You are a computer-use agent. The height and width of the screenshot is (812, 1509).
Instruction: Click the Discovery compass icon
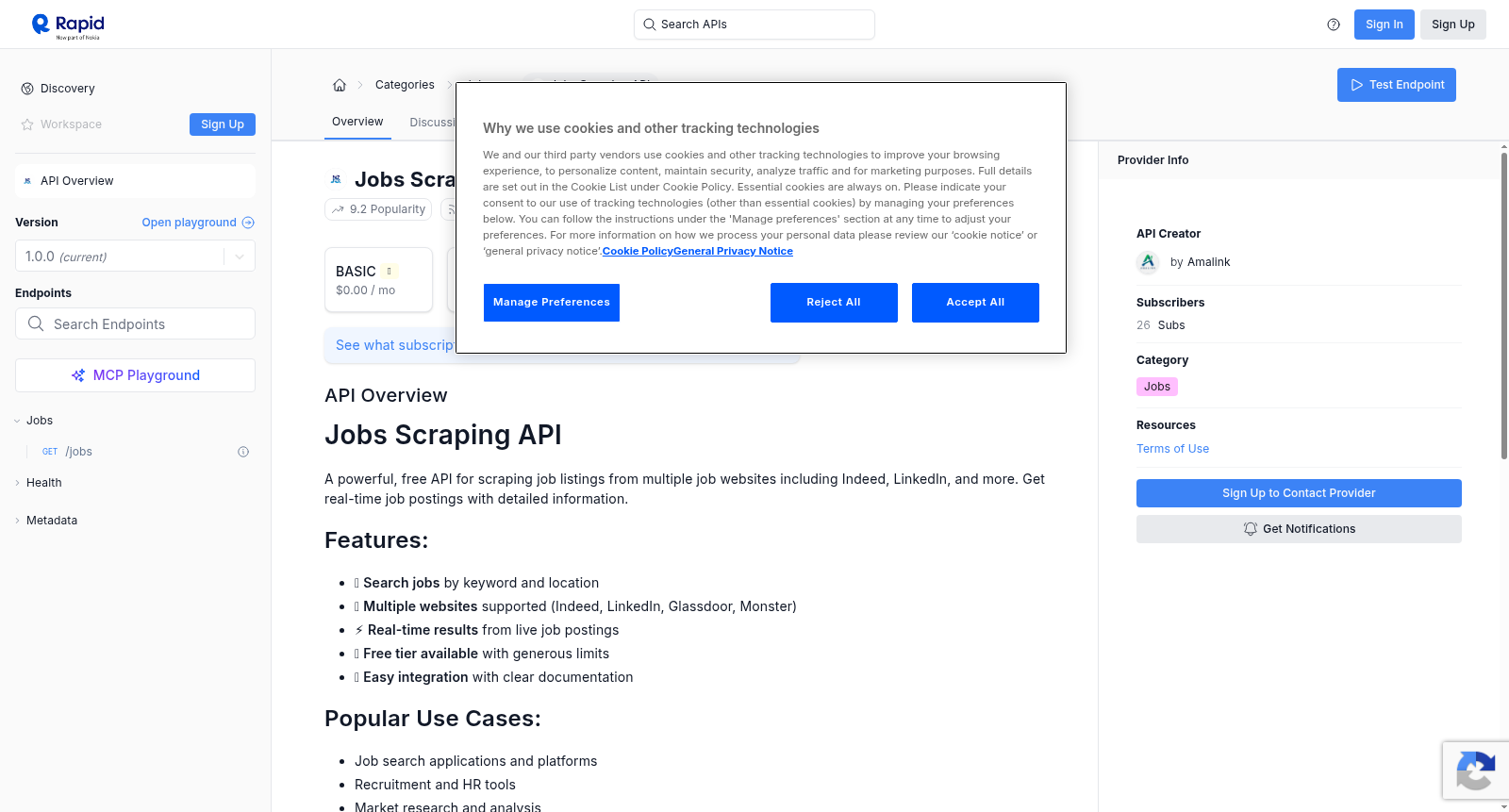27,89
